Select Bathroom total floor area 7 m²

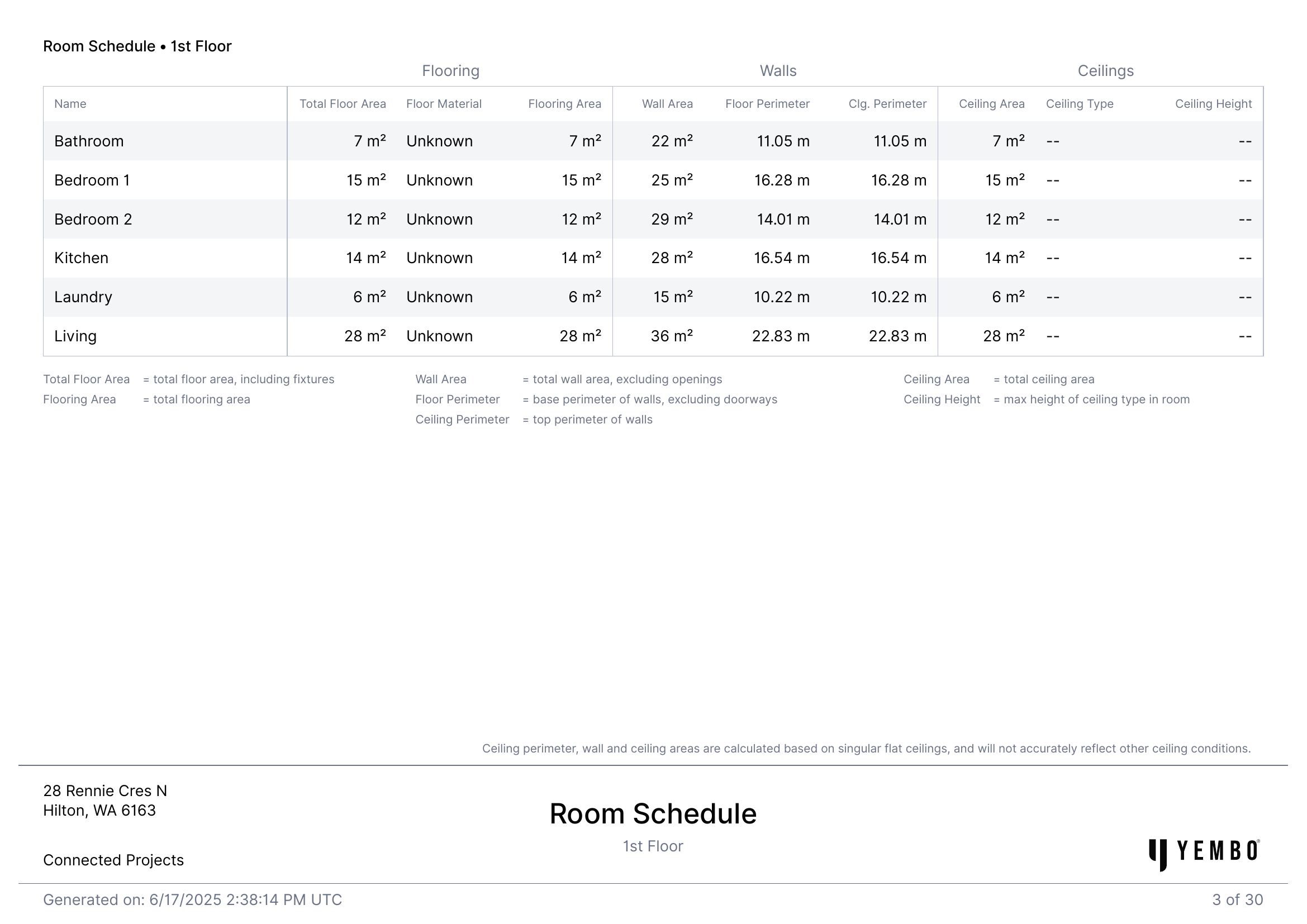pos(370,141)
